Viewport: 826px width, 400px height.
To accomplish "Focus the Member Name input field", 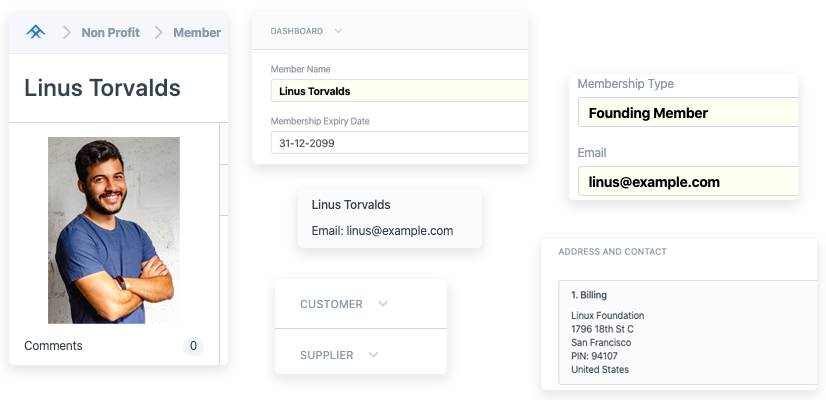I will pos(398,91).
